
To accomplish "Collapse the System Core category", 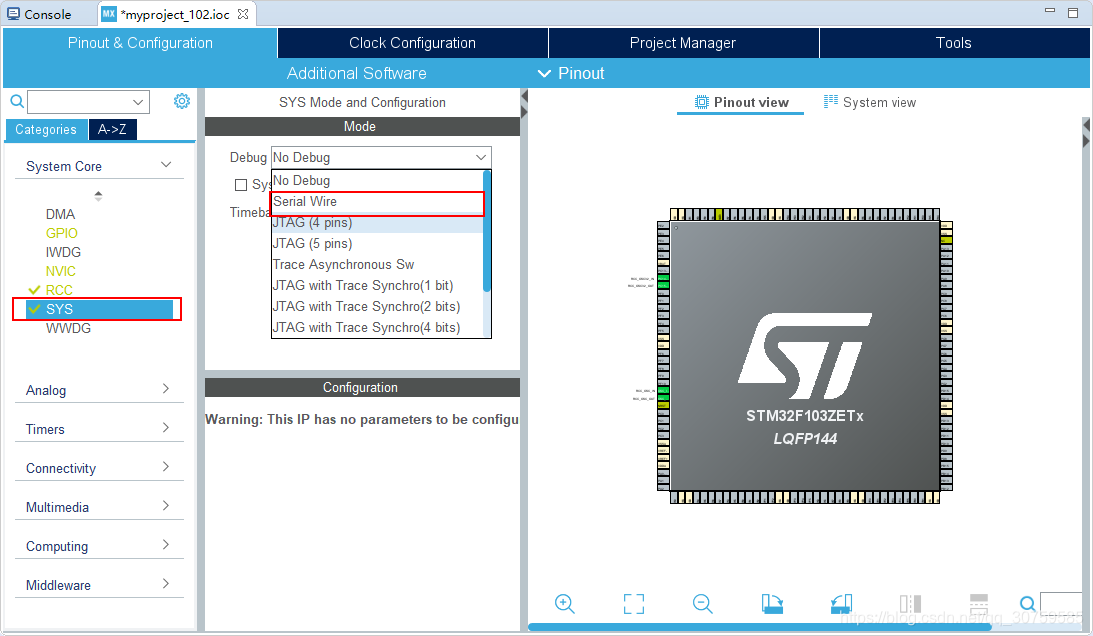I will click(x=166, y=165).
